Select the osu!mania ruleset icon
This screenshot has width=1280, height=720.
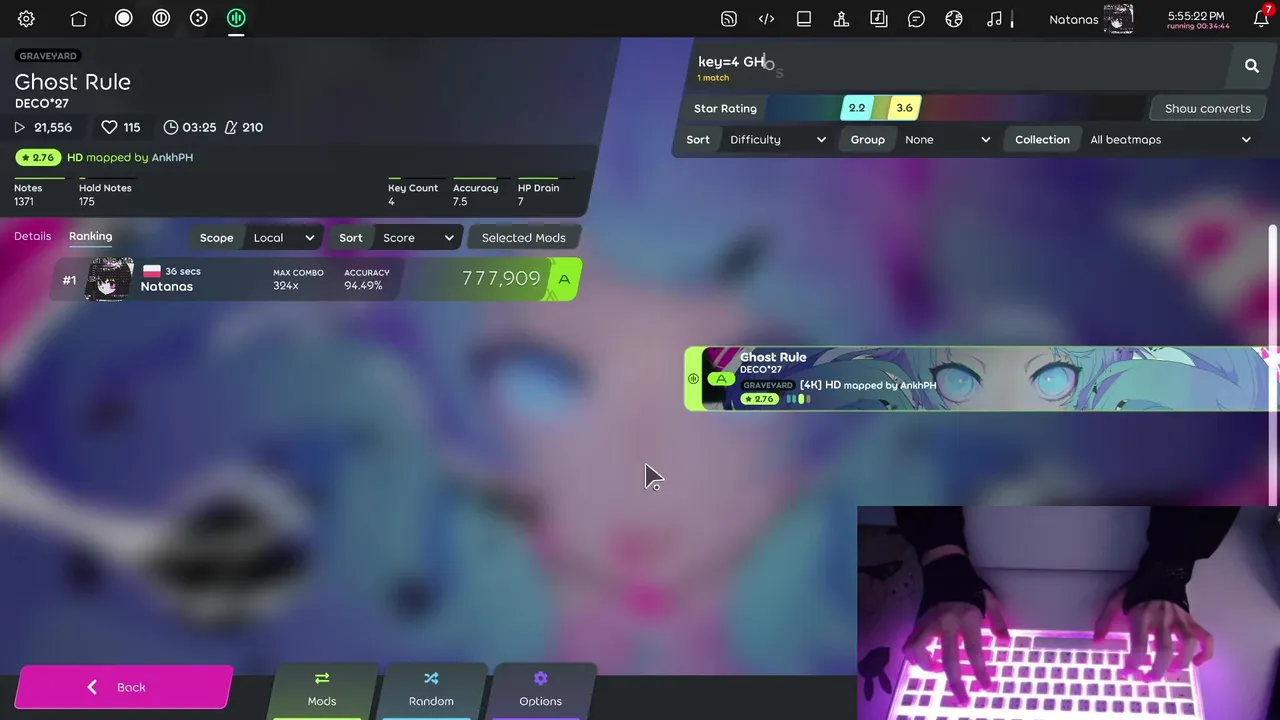pyautogui.click(x=236, y=18)
